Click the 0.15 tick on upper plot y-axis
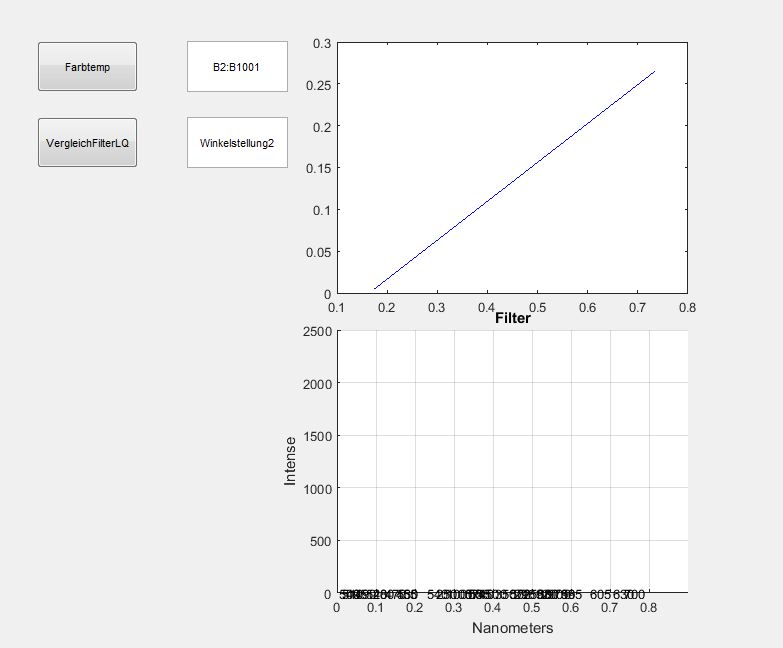Viewport: 783px width, 648px height. tap(318, 169)
